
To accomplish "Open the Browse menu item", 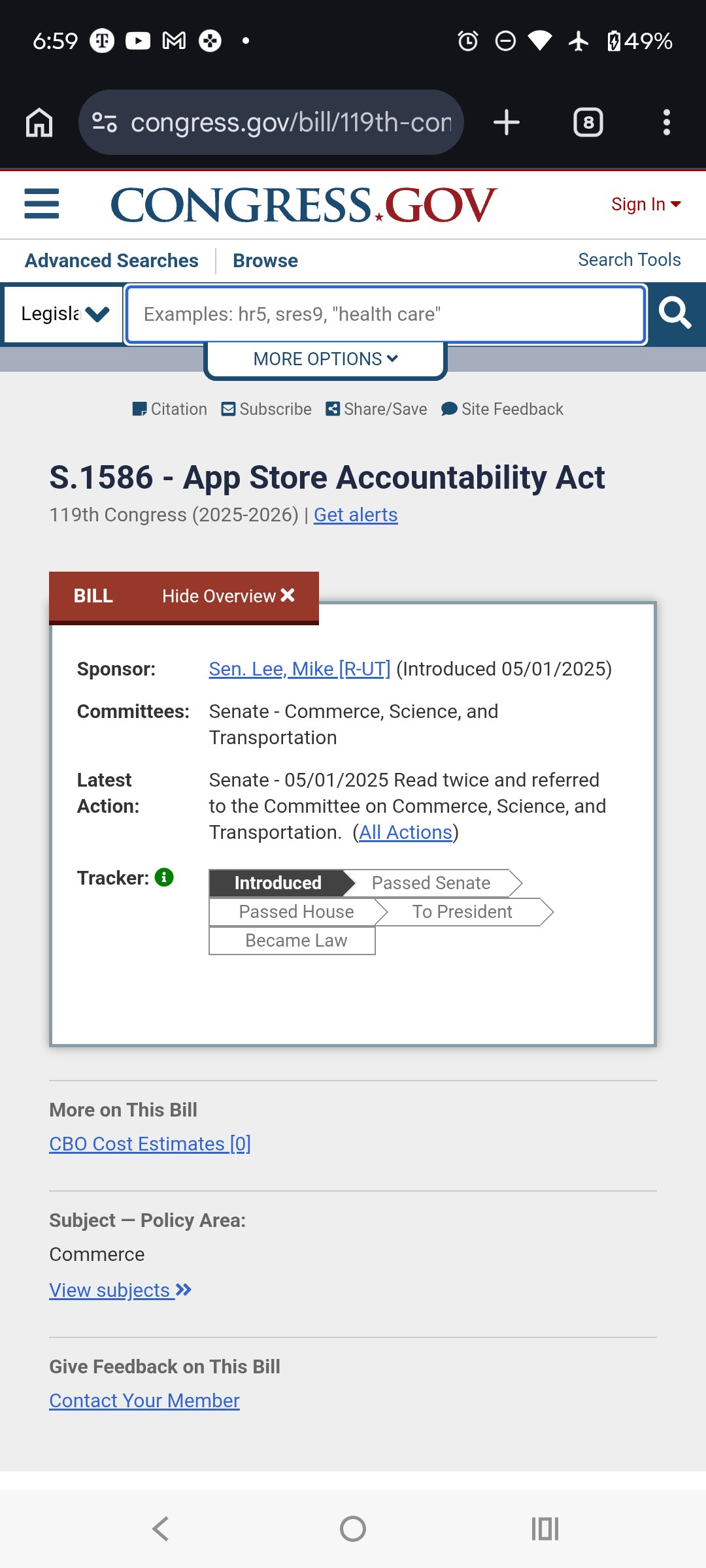I will coord(265,261).
